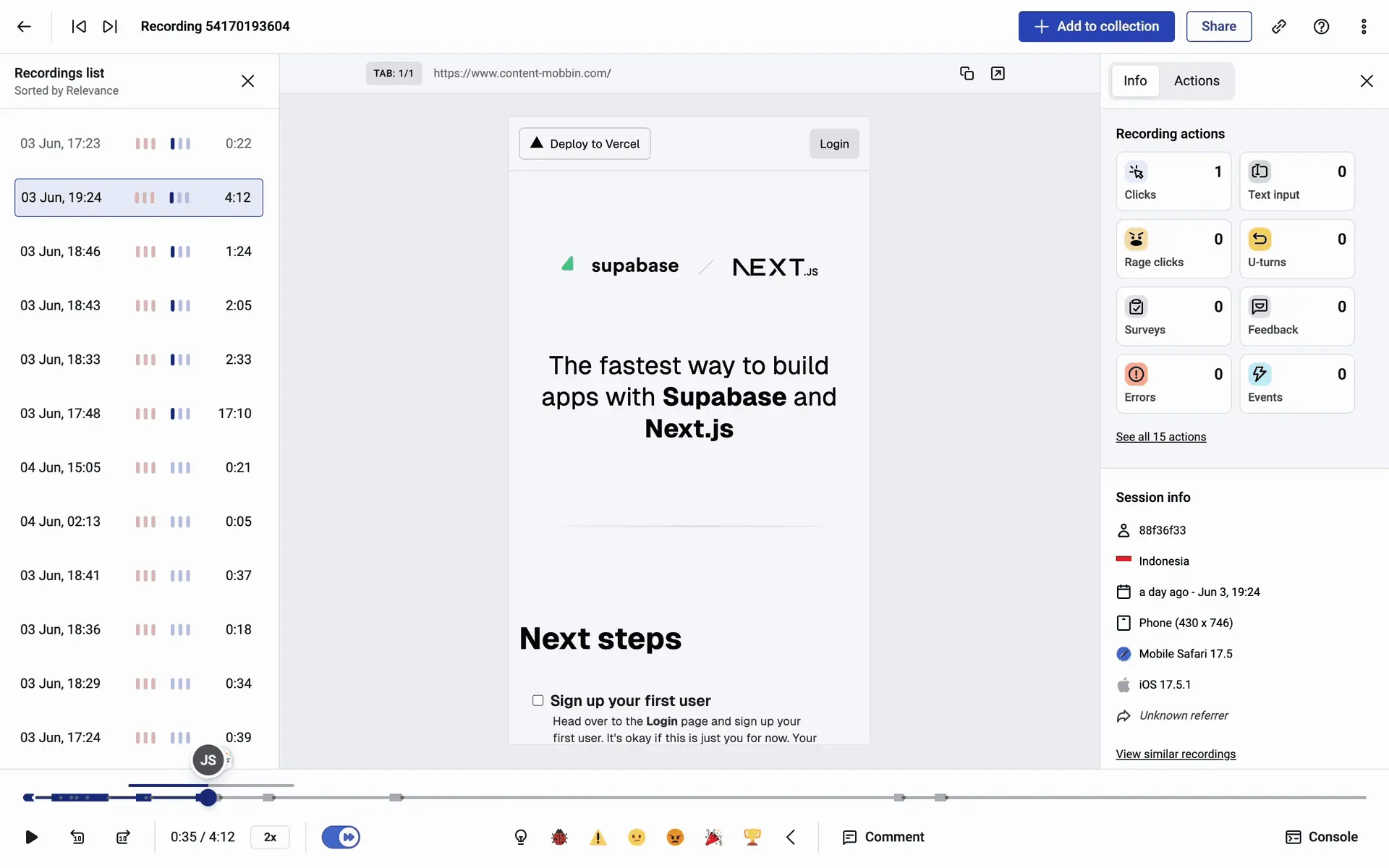Open the help question mark icon
This screenshot has width=1389, height=868.
click(1321, 27)
